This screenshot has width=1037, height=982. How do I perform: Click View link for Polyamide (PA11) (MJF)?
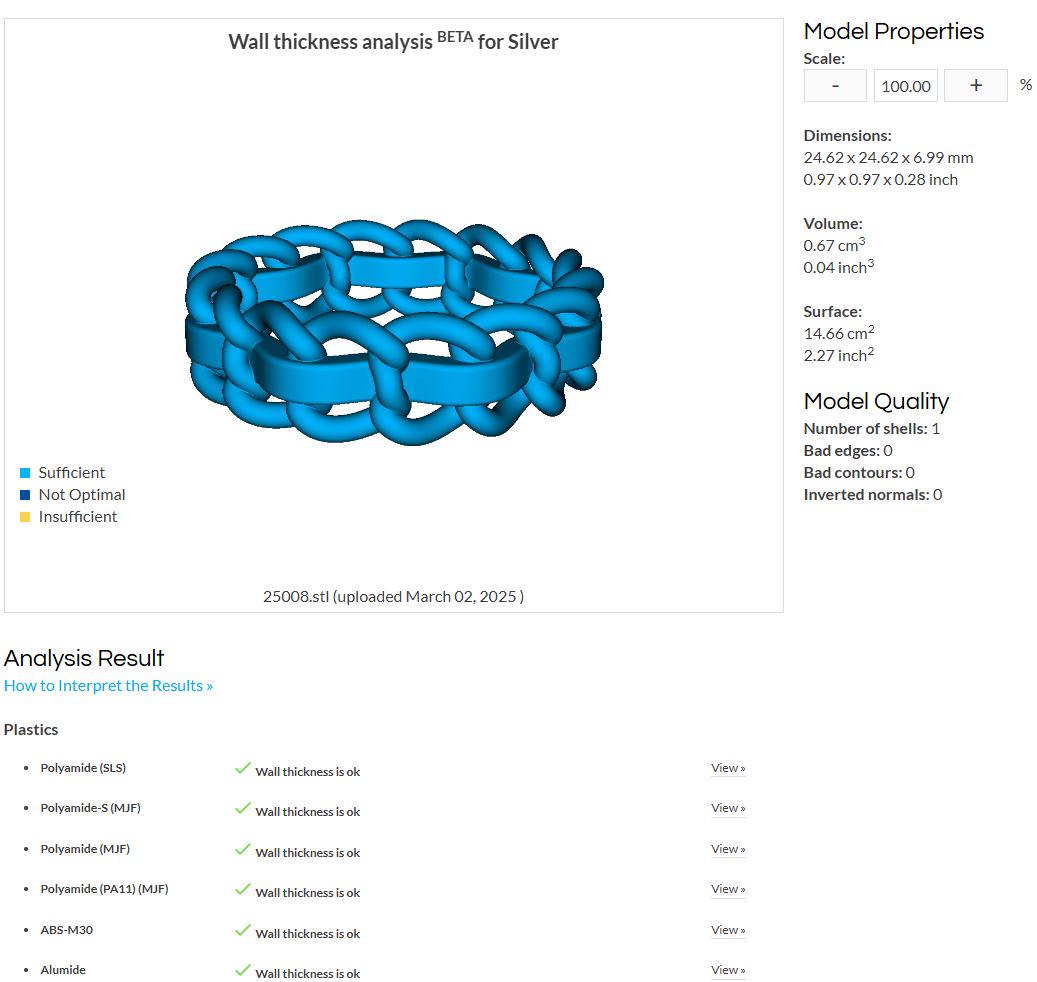pyautogui.click(x=728, y=889)
